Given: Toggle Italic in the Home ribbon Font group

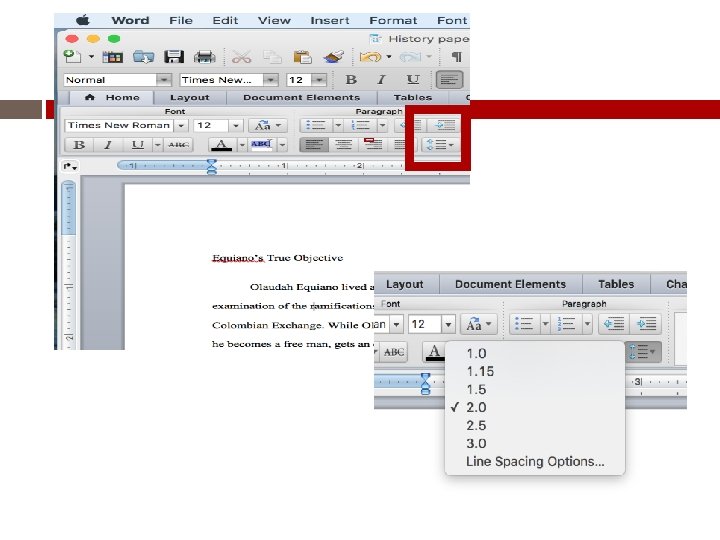Looking at the screenshot, I should pos(108,145).
